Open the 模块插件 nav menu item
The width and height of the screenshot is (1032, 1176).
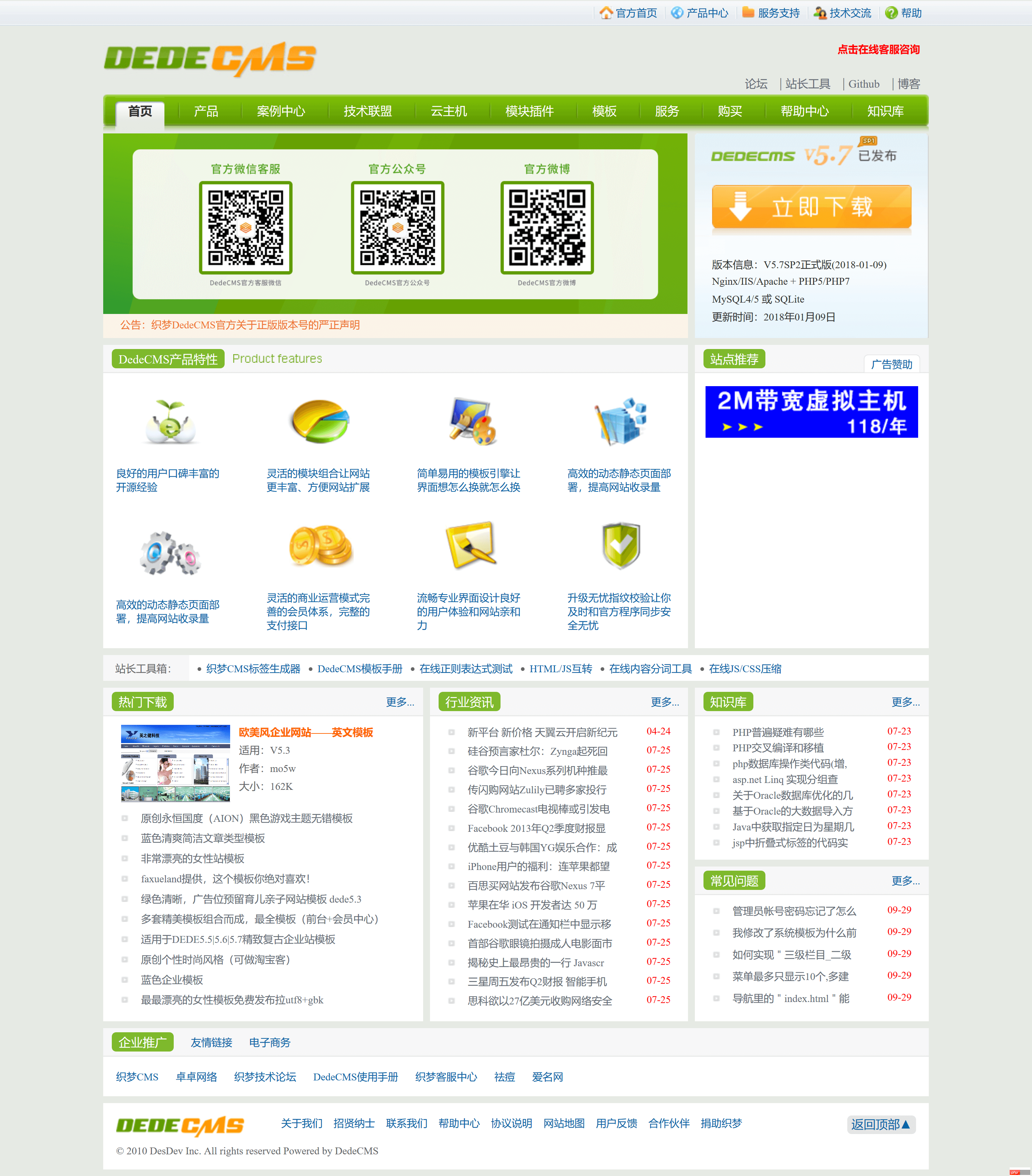[x=529, y=112]
